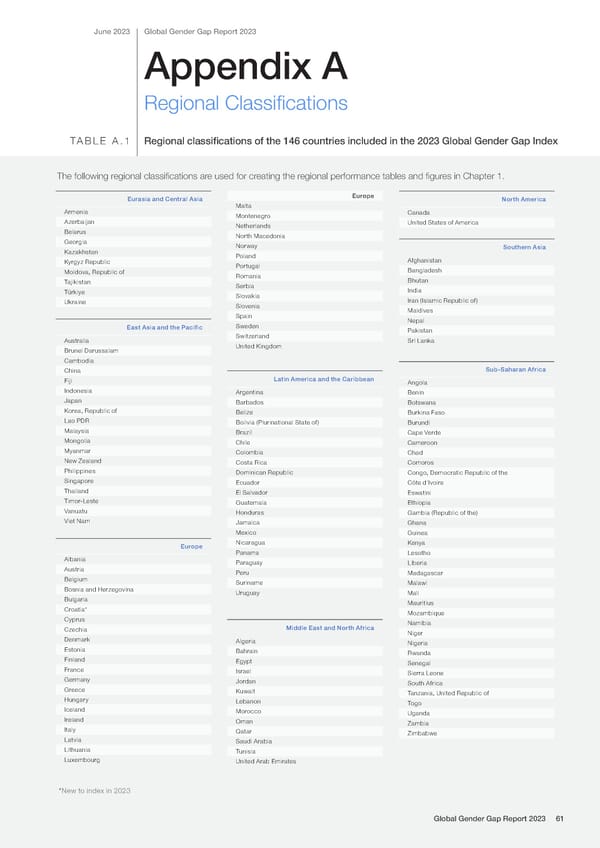Click the Regional Classifications subtitle
This screenshot has height=848, width=600.
pos(246,104)
